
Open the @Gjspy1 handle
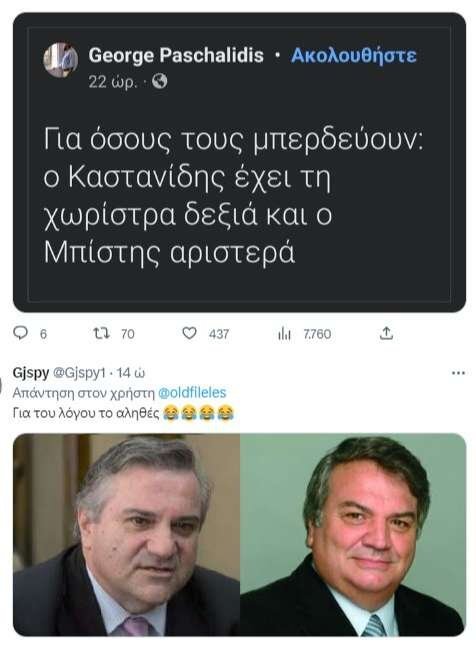[x=79, y=373]
